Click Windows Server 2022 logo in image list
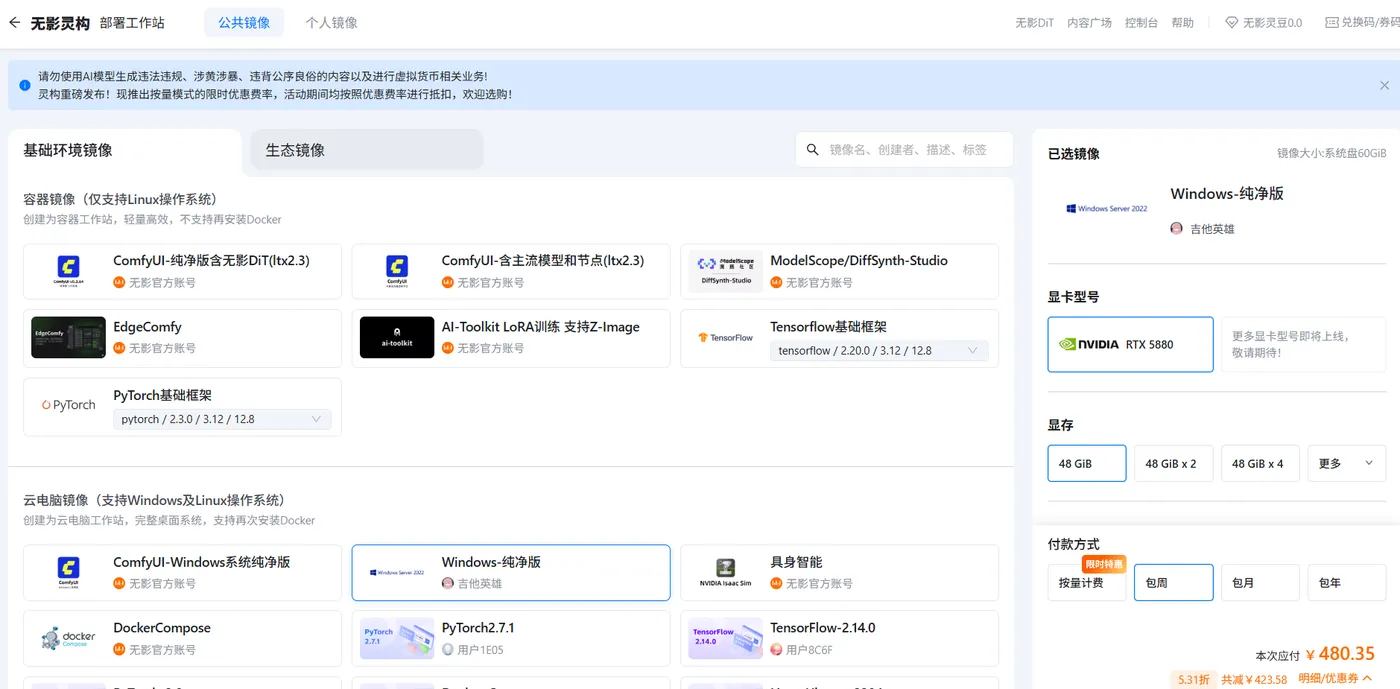This screenshot has height=689, width=1400. click(397, 572)
